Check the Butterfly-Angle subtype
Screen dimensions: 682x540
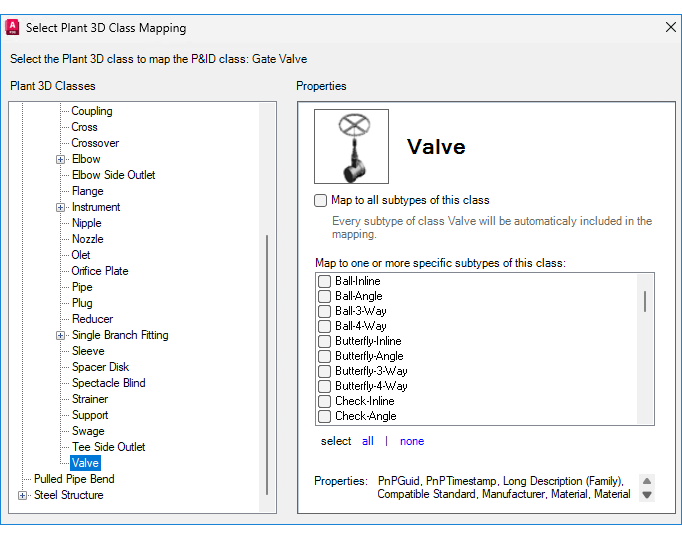(x=324, y=356)
